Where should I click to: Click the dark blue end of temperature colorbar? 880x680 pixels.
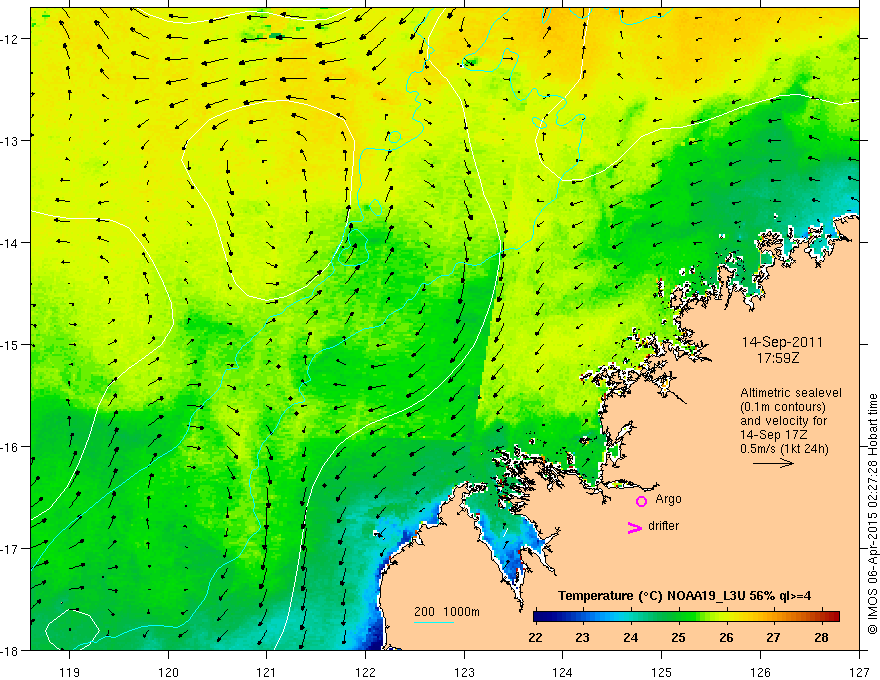540,616
